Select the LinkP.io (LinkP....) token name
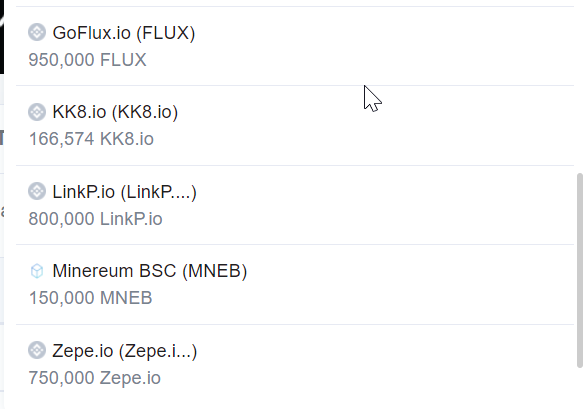587x409 pixels. click(x=124, y=192)
